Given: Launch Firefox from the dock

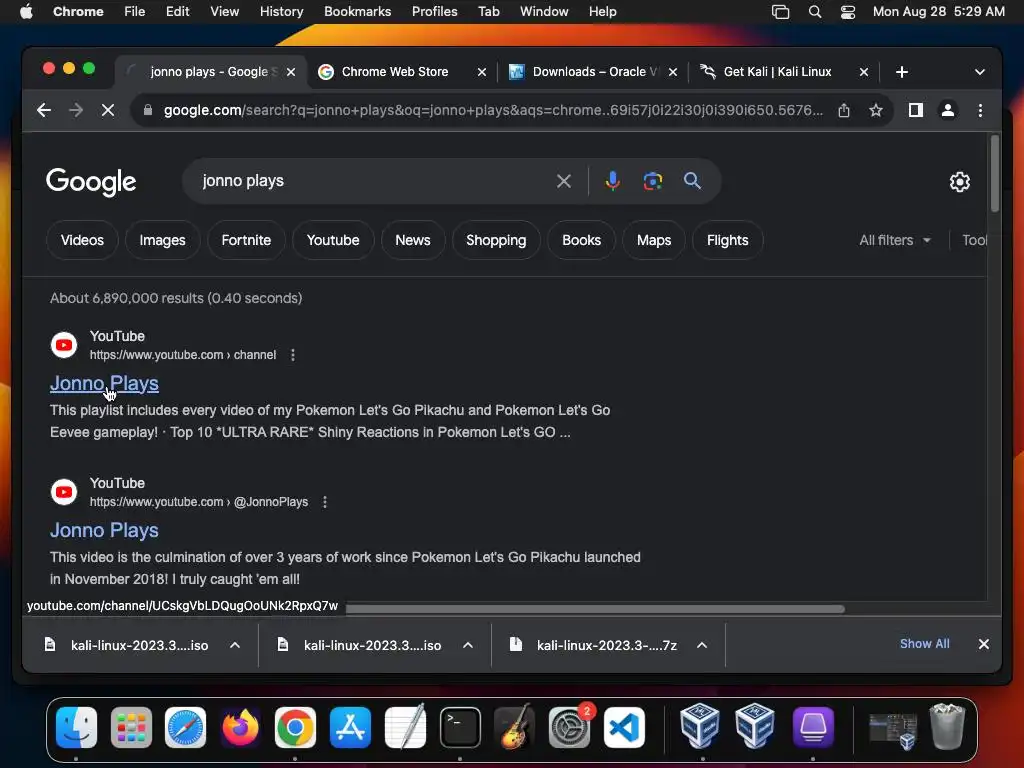Looking at the screenshot, I should [x=240, y=727].
